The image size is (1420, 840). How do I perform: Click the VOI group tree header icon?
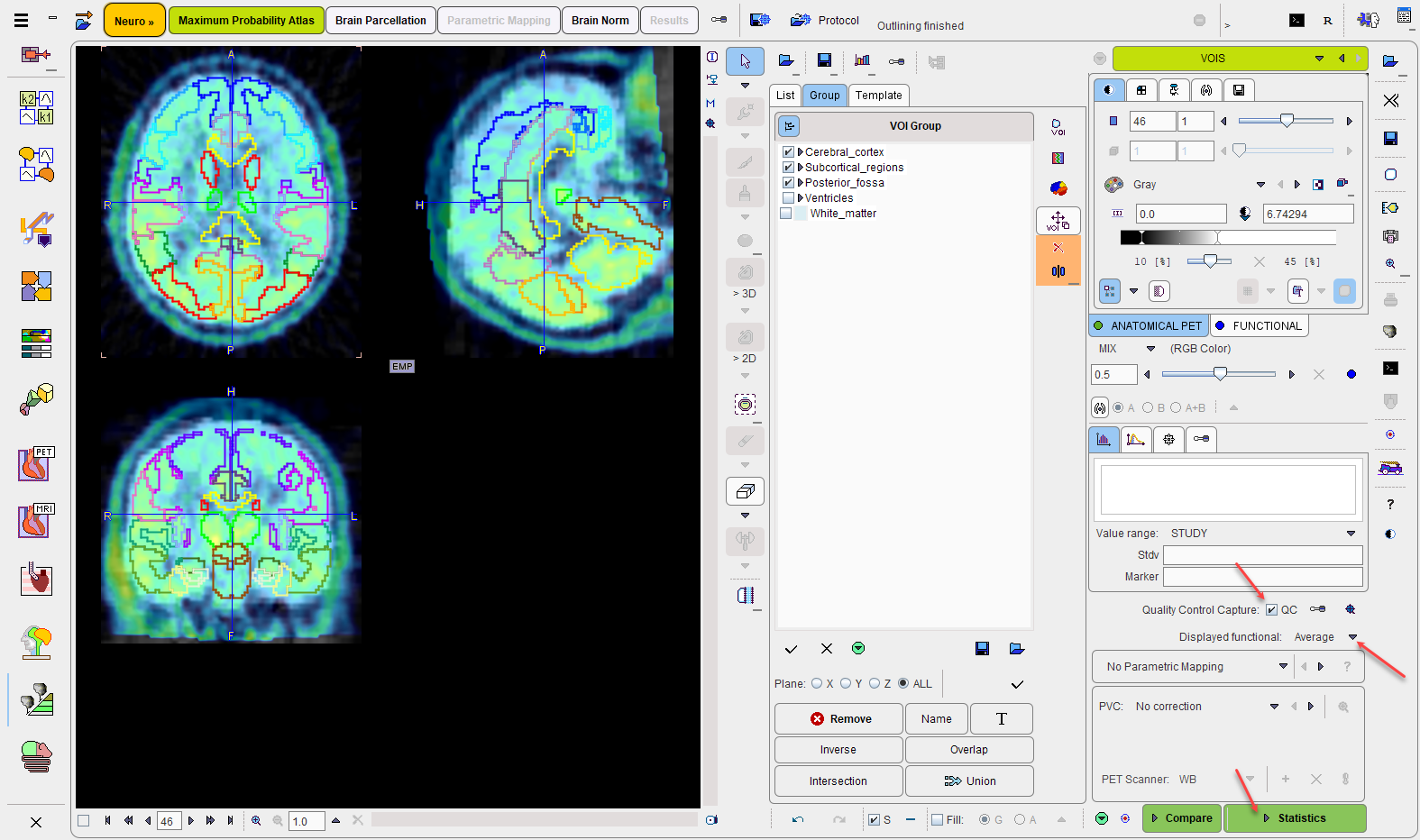(x=789, y=126)
